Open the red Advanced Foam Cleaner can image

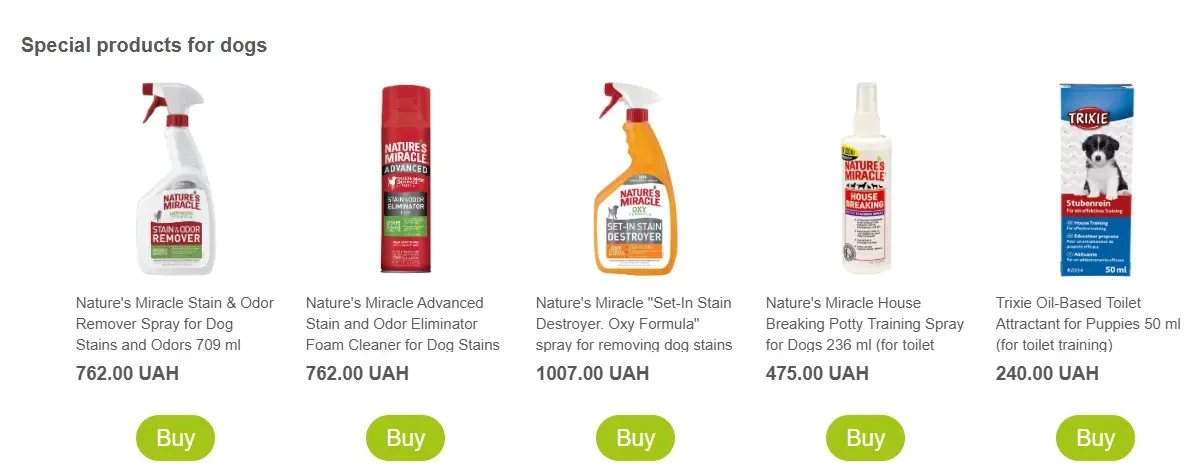[x=405, y=180]
